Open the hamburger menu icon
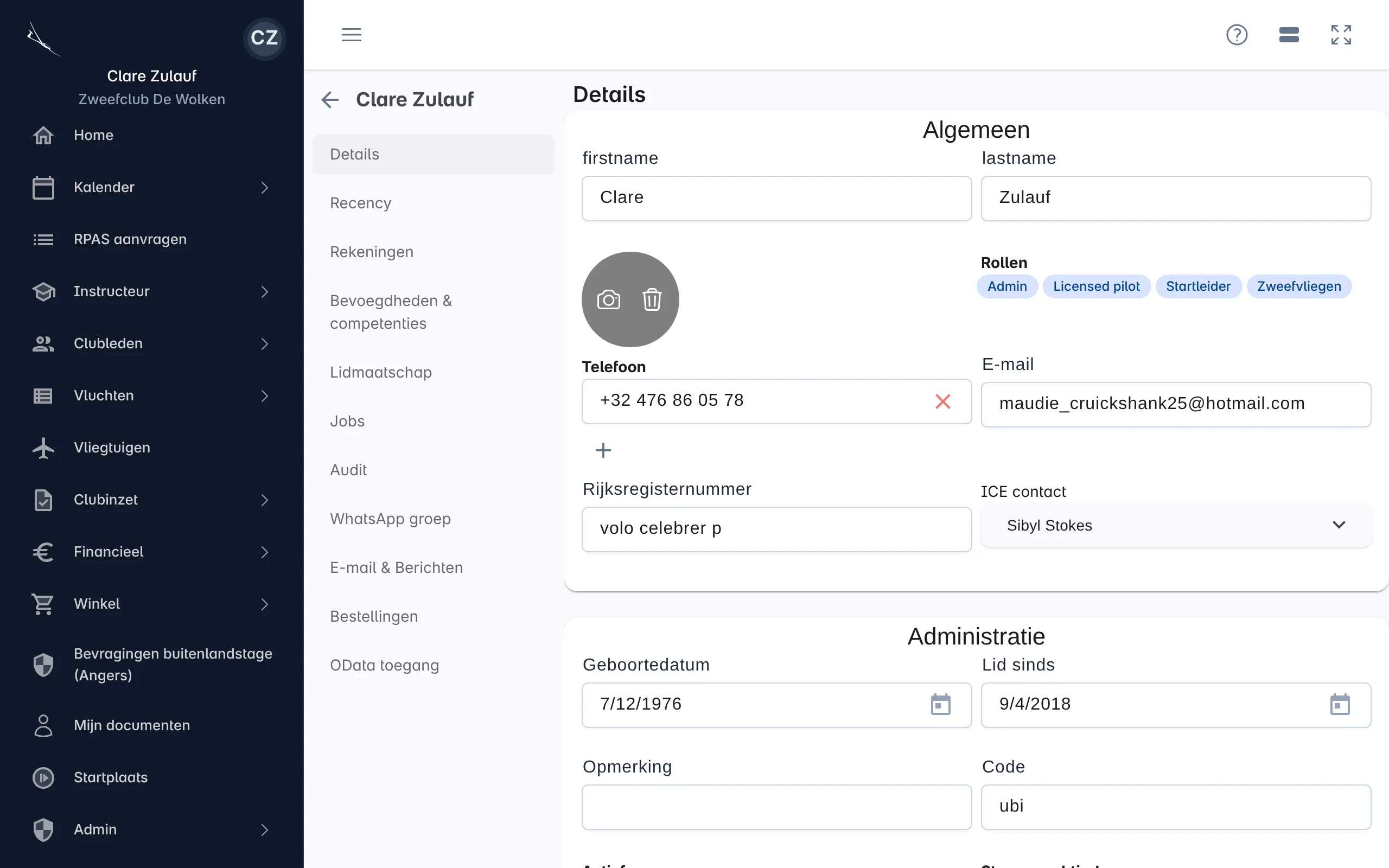The image size is (1389, 868). 351,35
